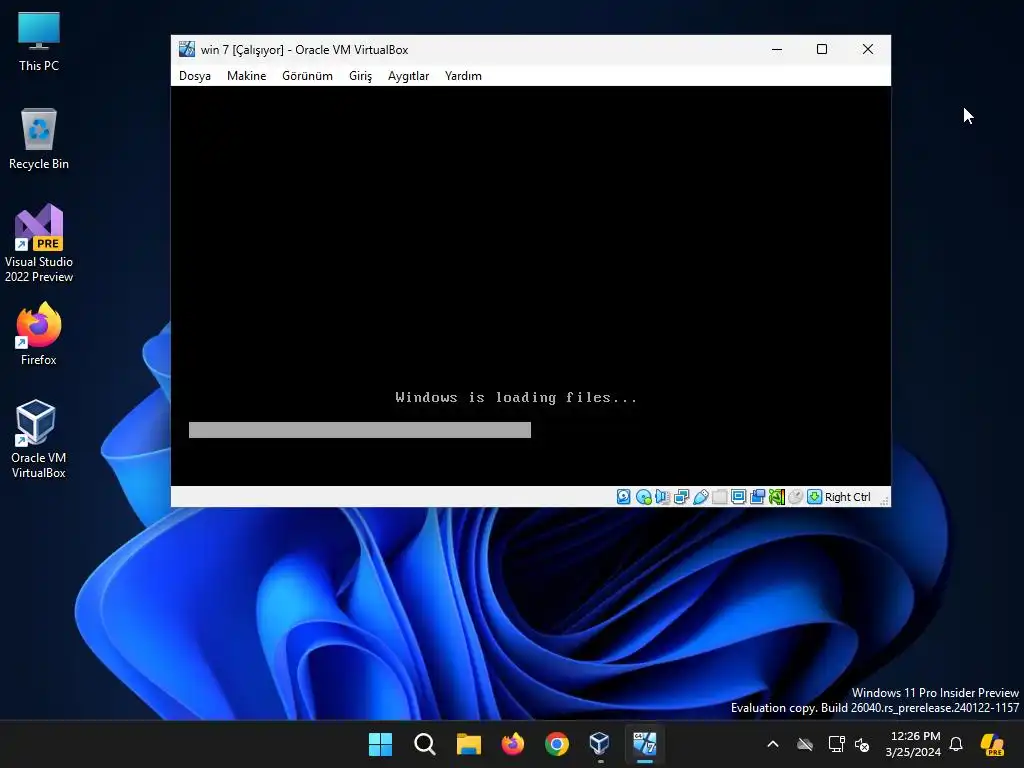This screenshot has width=1024, height=768.
Task: Click the display settings status icon
Action: click(739, 497)
